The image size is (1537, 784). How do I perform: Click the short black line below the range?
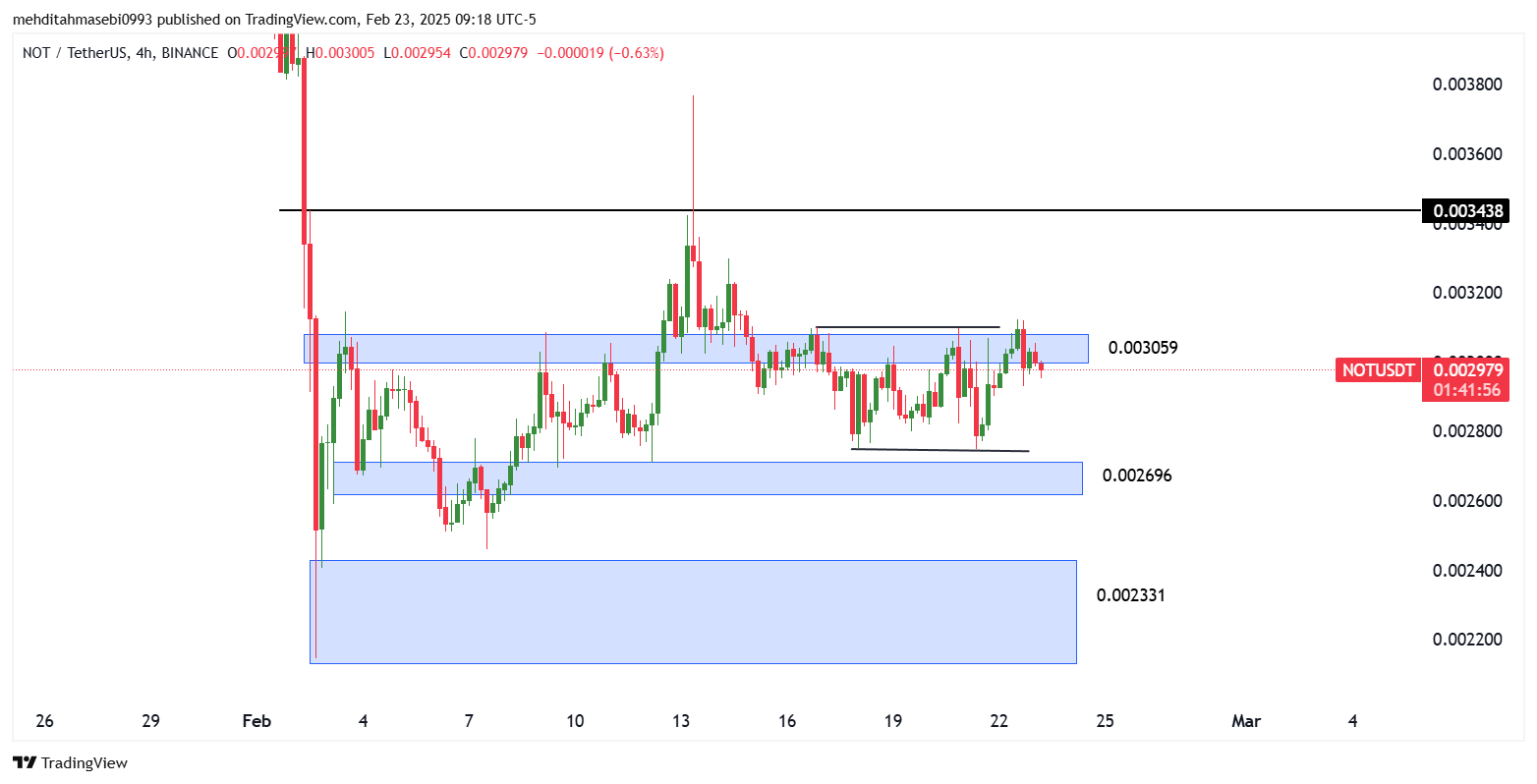940,450
